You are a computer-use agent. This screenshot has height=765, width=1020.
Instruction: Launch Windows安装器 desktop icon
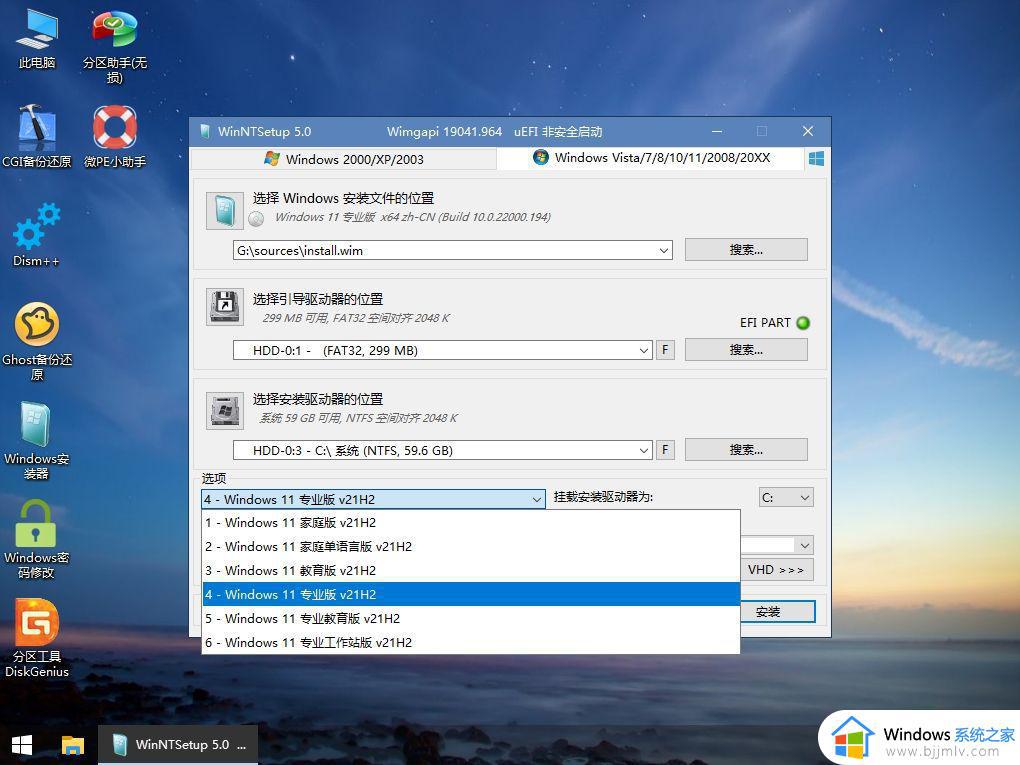tap(37, 441)
